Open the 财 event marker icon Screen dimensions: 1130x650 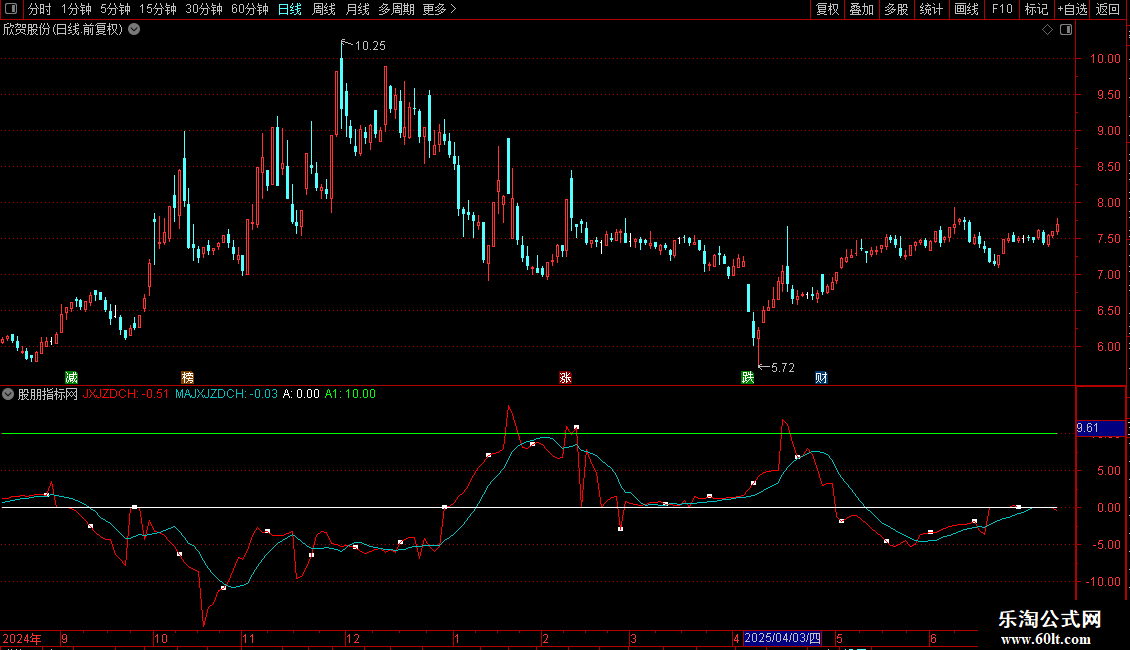[822, 378]
